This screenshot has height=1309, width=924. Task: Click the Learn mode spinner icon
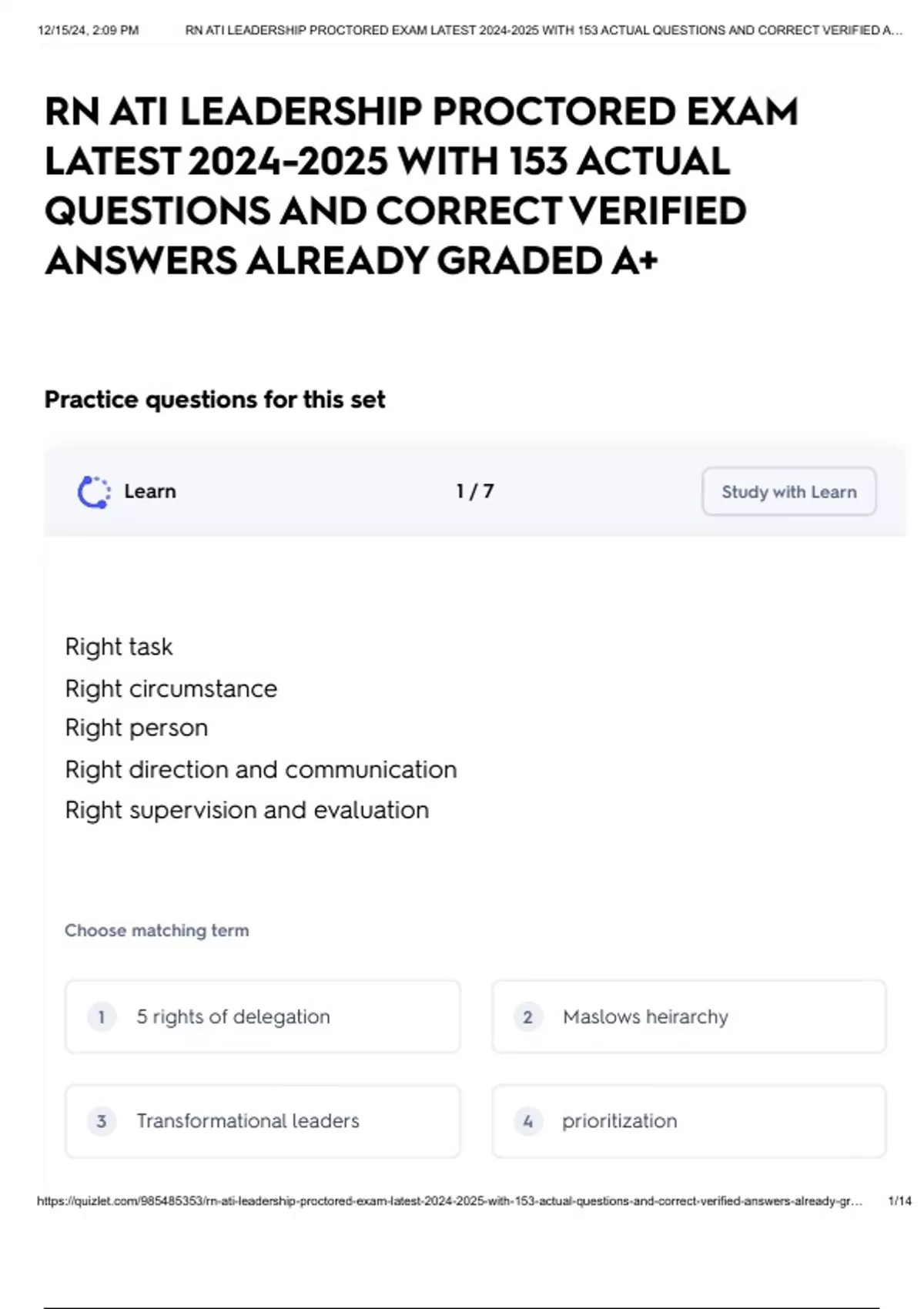coord(94,492)
